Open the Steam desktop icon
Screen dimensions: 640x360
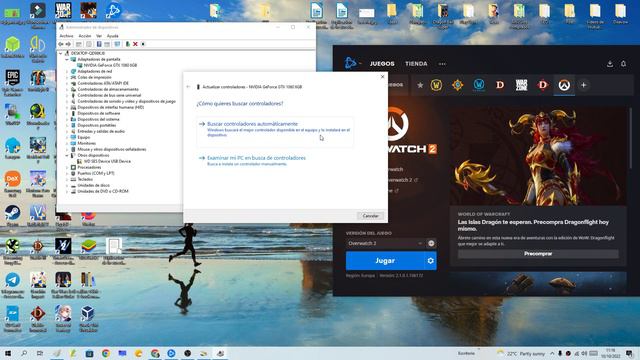pyautogui.click(x=13, y=216)
